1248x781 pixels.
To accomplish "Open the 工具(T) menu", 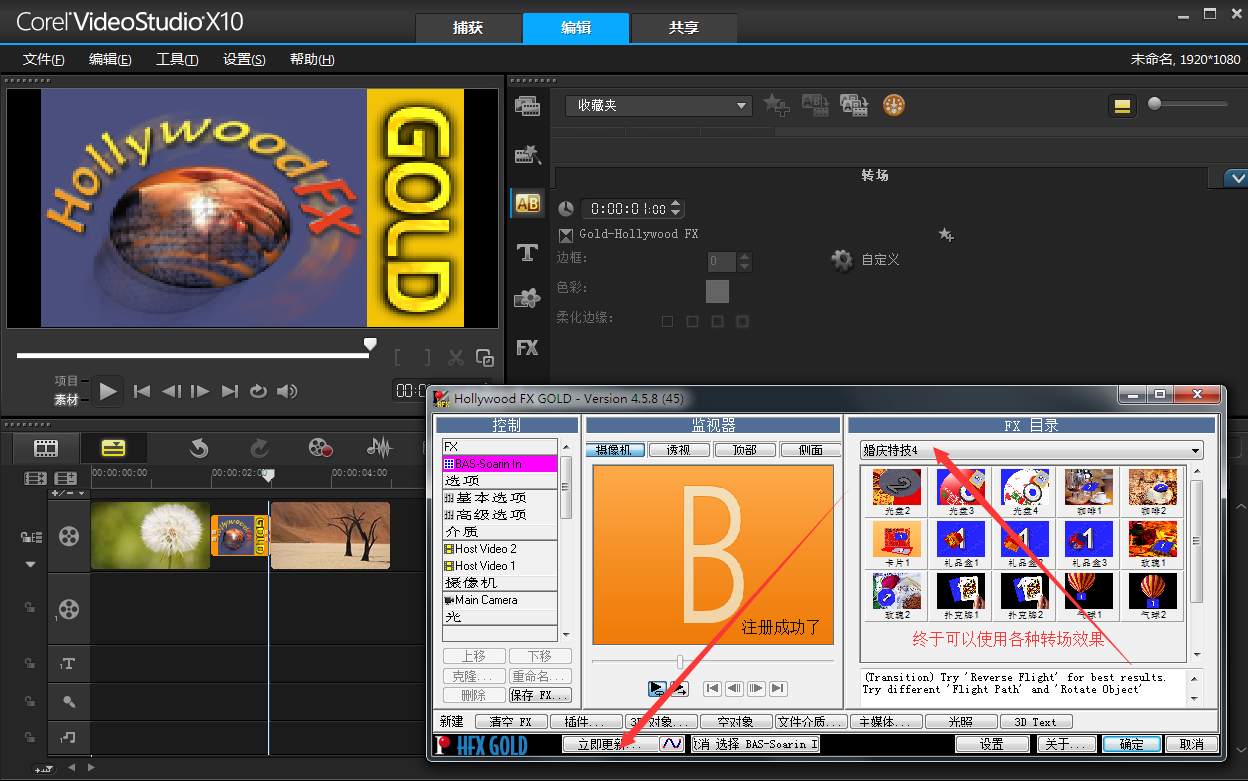I will [177, 59].
